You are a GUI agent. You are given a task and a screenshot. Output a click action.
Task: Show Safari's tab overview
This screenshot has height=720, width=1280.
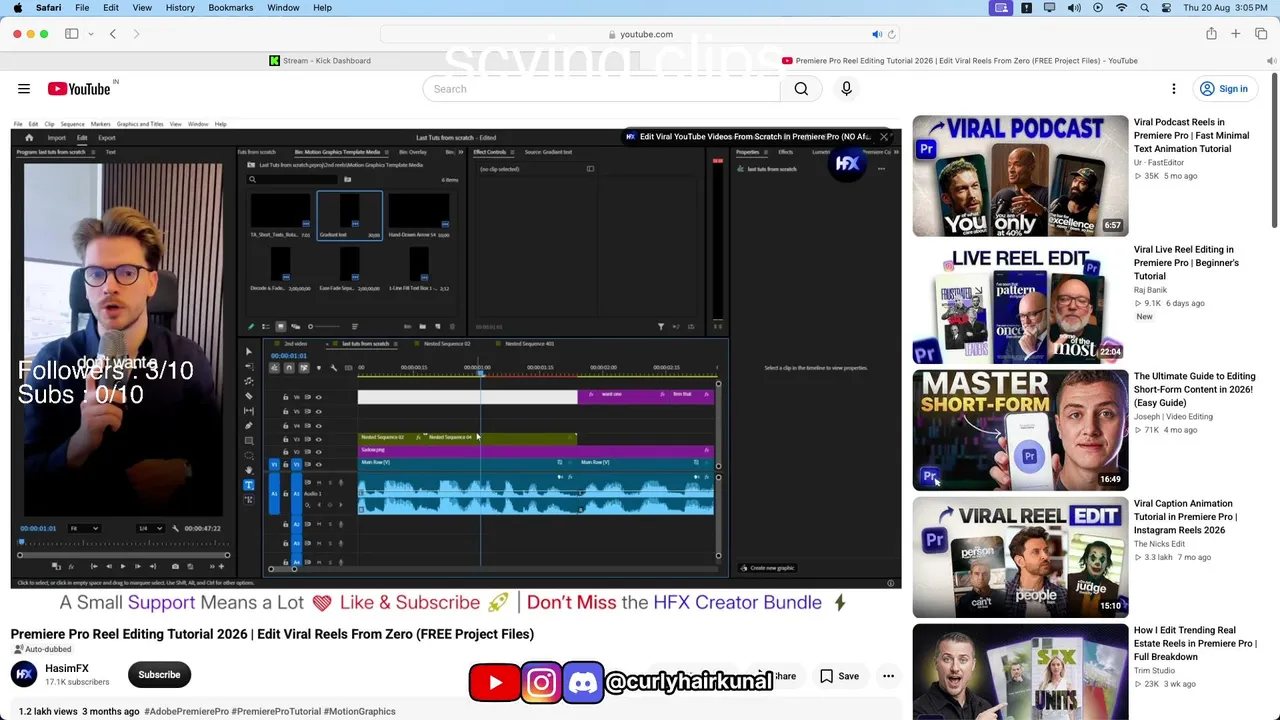point(1261,34)
